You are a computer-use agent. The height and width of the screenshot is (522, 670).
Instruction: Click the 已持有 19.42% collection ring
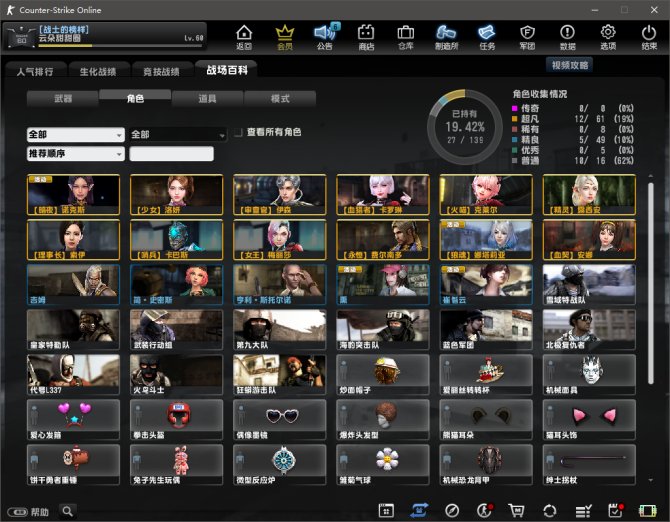[464, 127]
